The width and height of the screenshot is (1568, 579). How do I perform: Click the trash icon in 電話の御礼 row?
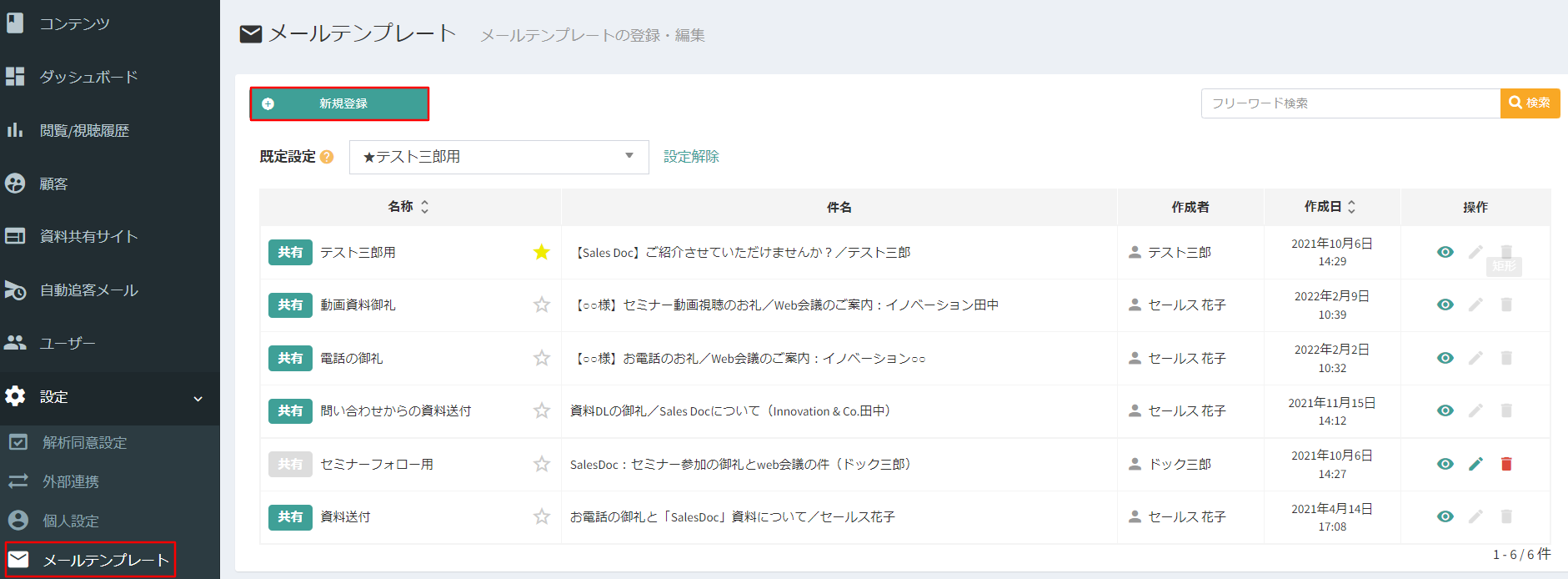click(x=1506, y=358)
